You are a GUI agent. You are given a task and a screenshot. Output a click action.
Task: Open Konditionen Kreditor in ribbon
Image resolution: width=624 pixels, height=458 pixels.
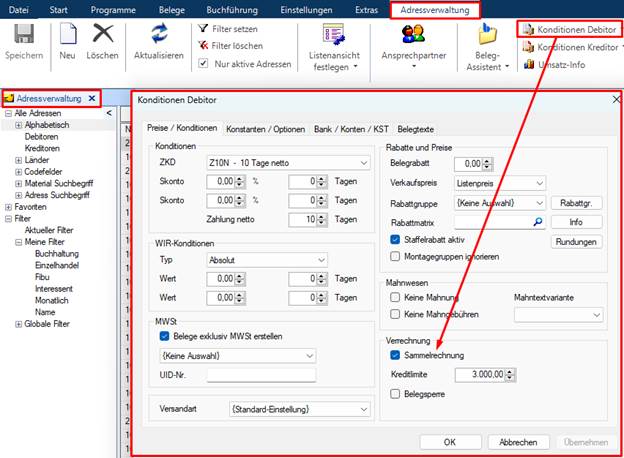click(x=571, y=47)
